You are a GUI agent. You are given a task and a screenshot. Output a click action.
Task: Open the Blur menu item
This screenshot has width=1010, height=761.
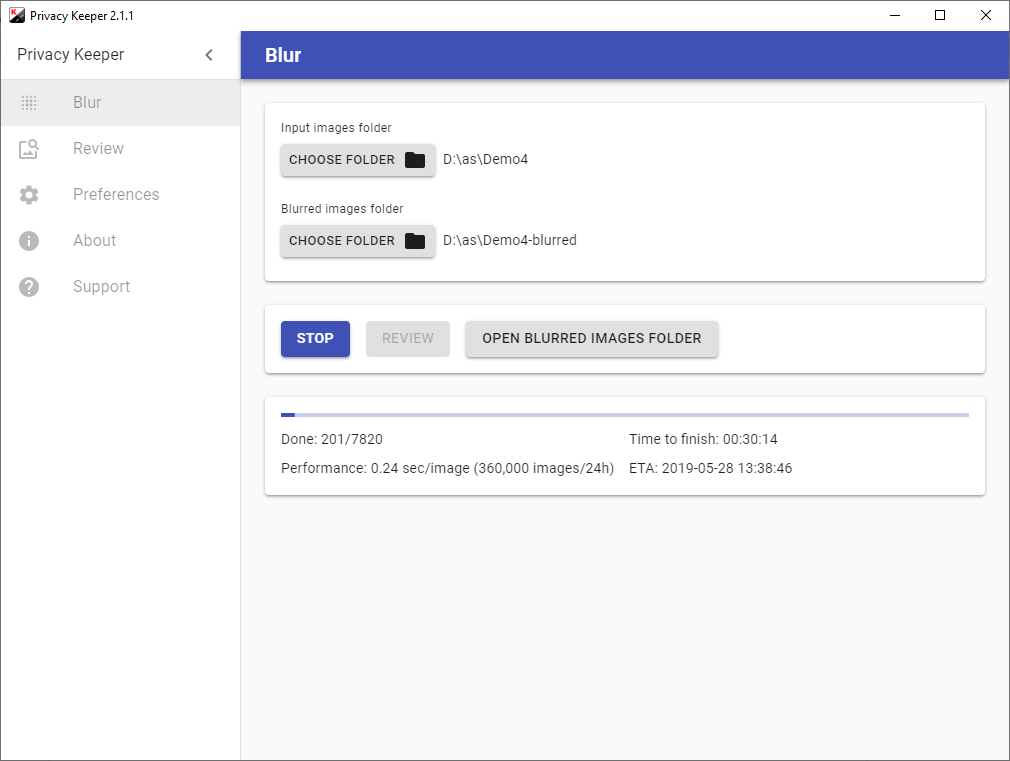(x=120, y=102)
